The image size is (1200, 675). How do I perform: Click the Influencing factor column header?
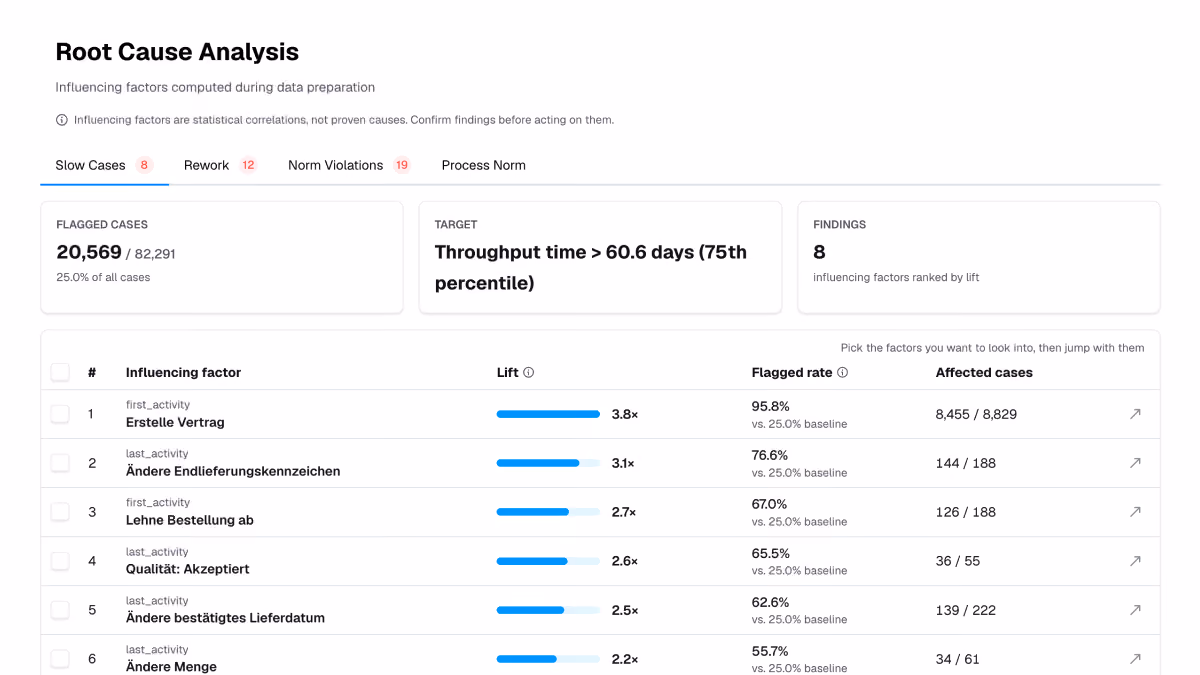[183, 373]
